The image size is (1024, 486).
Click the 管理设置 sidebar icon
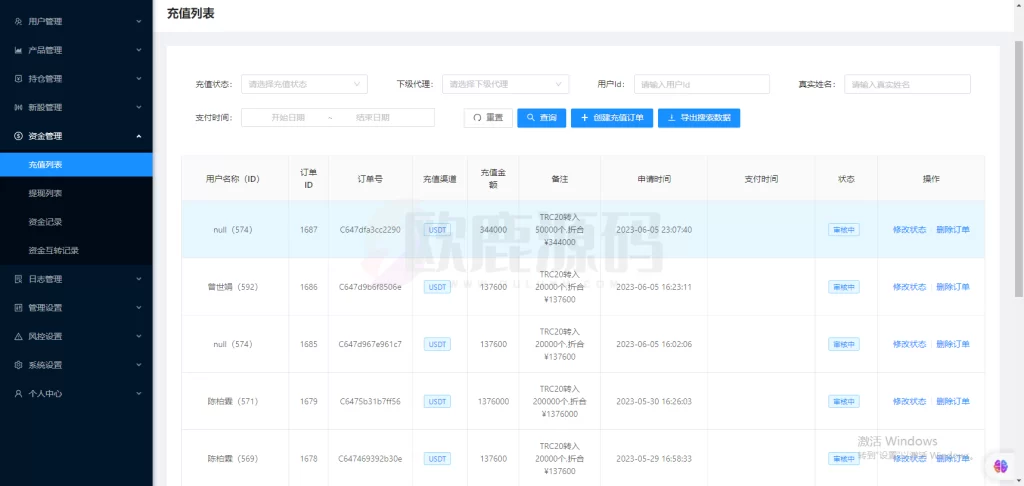(18, 308)
